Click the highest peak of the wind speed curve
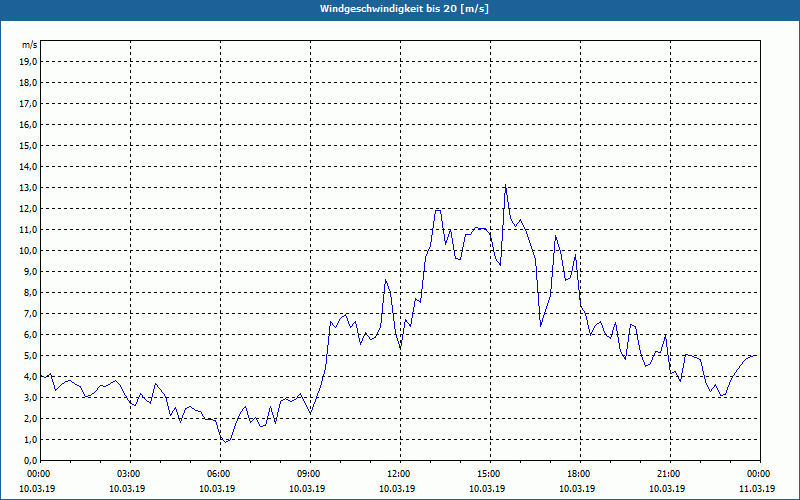 click(x=506, y=186)
